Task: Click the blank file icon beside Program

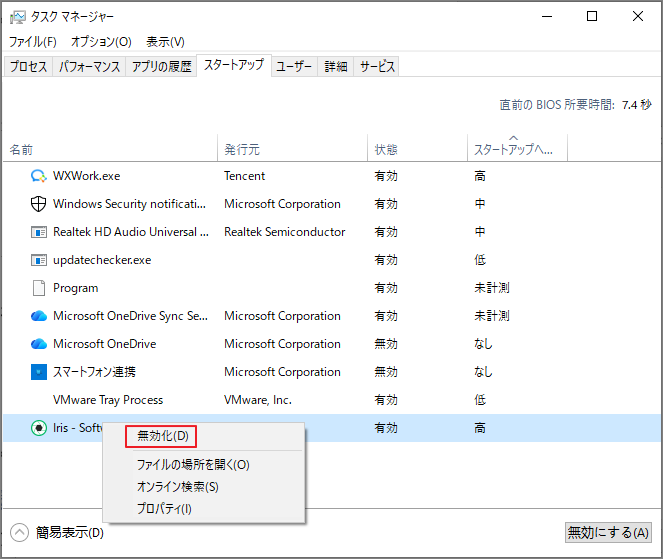Action: [38, 288]
